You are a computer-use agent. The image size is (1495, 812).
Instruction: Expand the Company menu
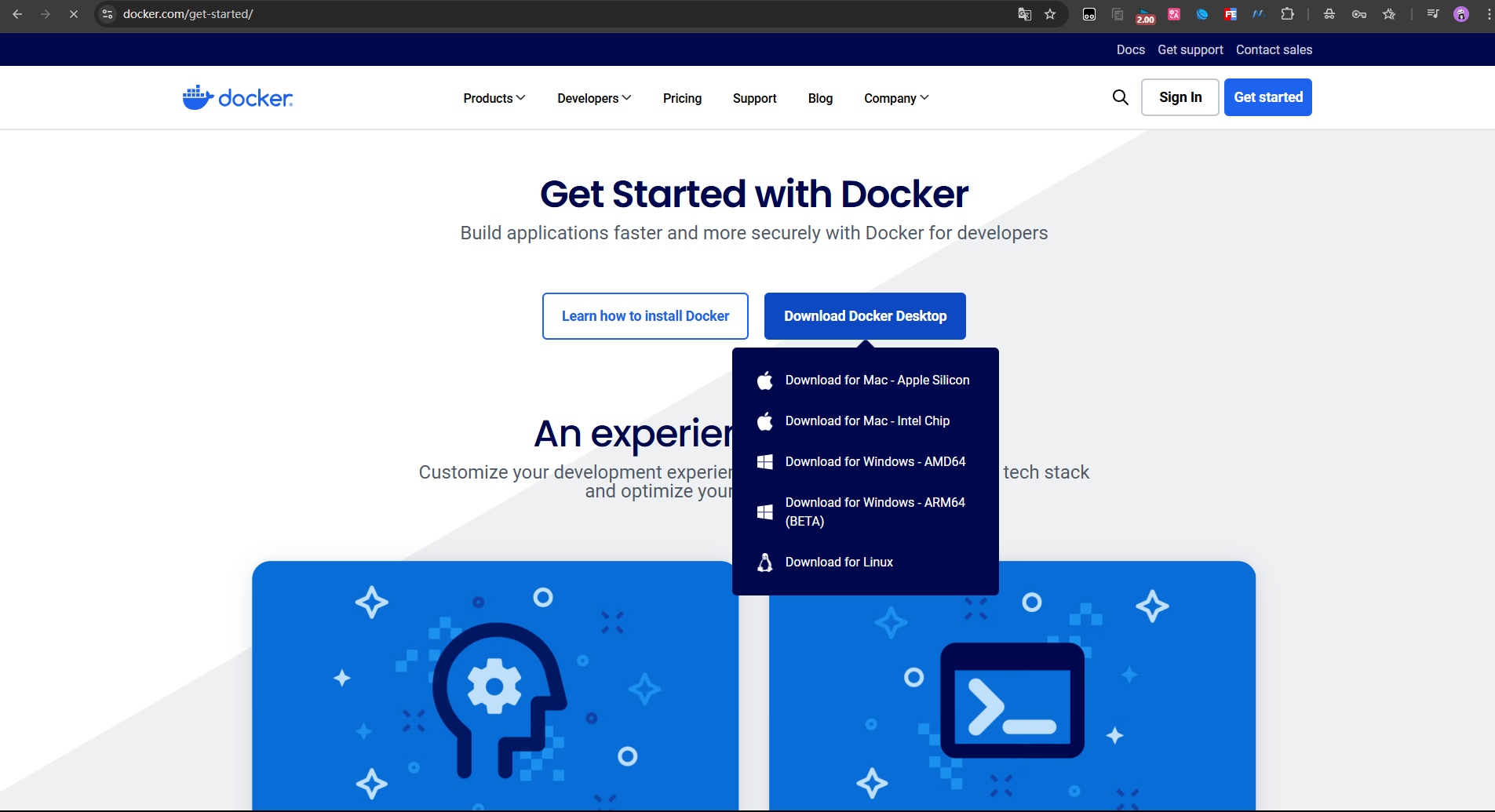895,97
